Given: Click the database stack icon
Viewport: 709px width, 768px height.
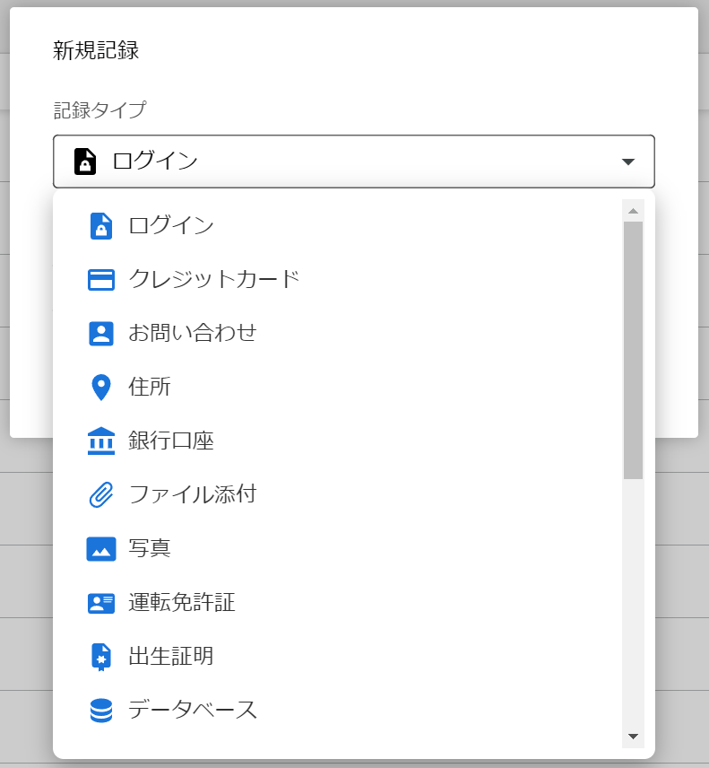Looking at the screenshot, I should (101, 711).
